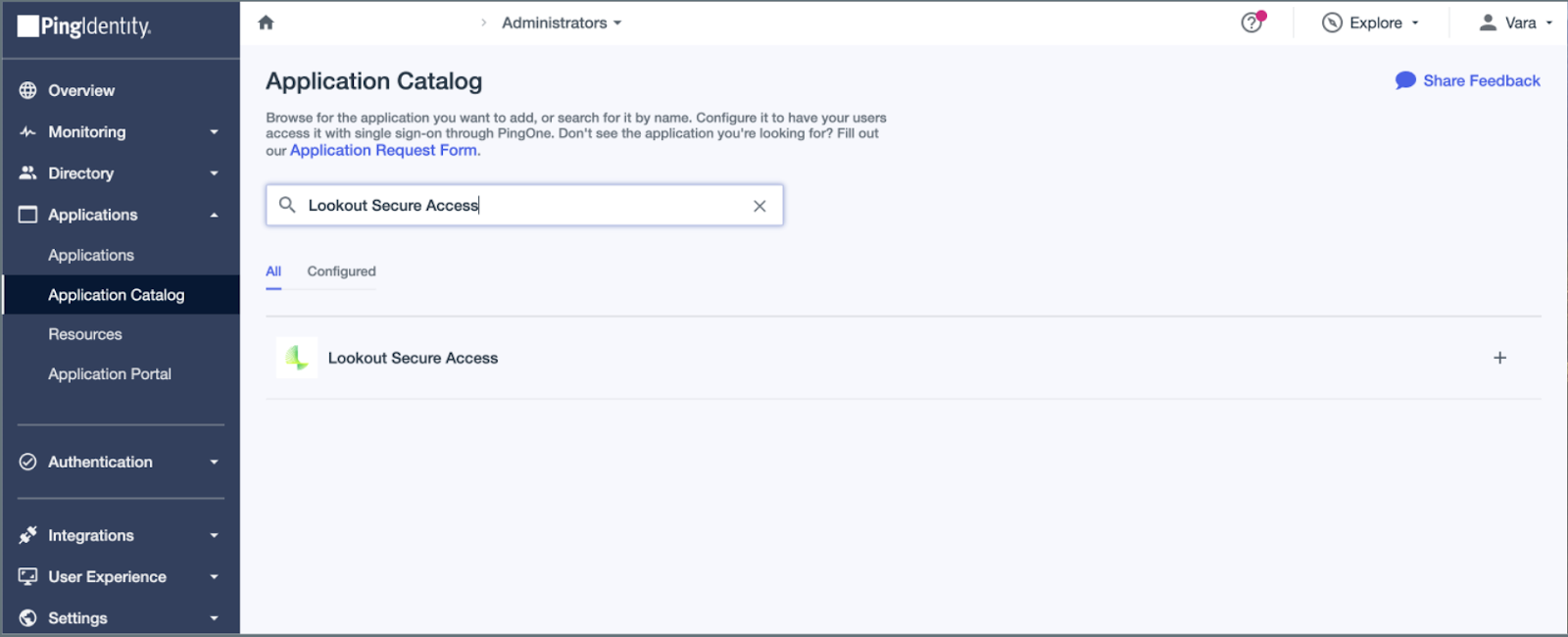Screen dimensions: 1568x637
Task: Open the Administrators environment dropdown
Action: coord(562,23)
